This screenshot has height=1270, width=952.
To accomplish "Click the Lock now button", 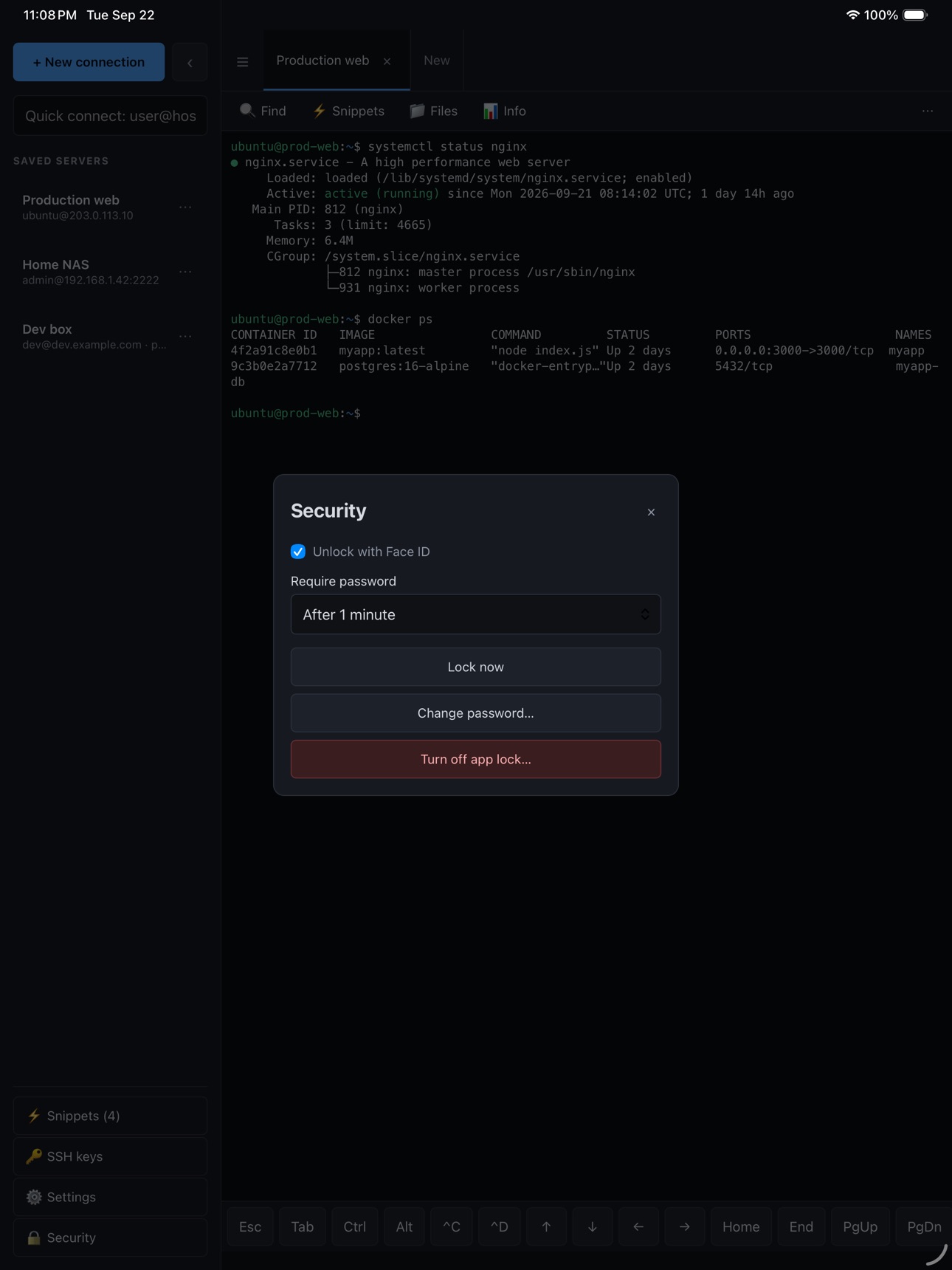I will [476, 667].
